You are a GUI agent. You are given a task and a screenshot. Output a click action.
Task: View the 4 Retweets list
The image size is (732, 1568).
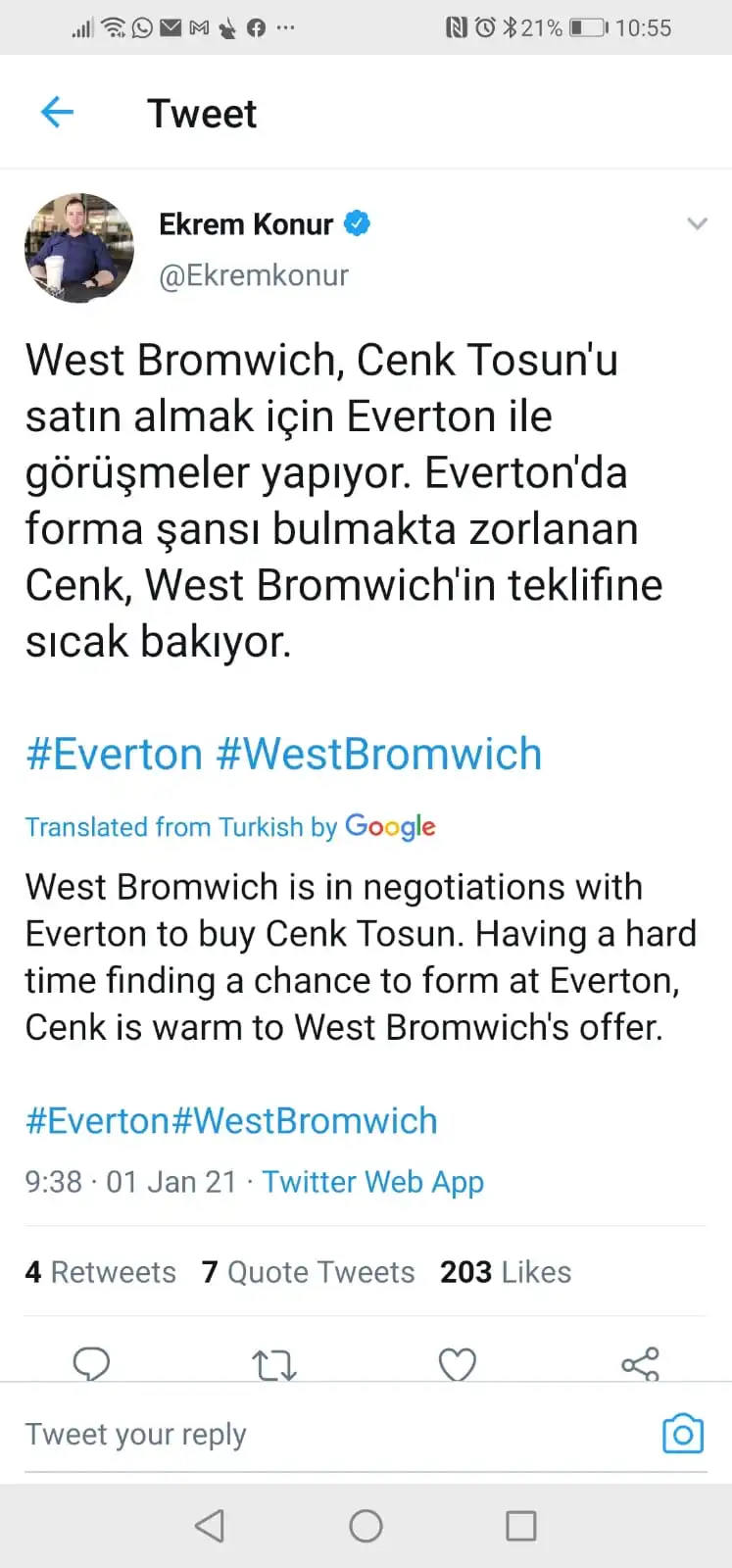coord(101,1272)
